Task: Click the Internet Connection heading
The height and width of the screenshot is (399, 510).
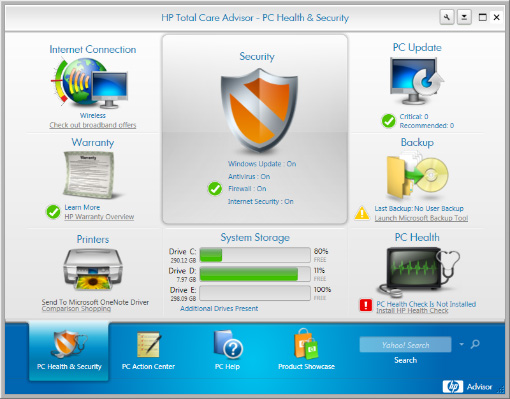Action: 93,49
